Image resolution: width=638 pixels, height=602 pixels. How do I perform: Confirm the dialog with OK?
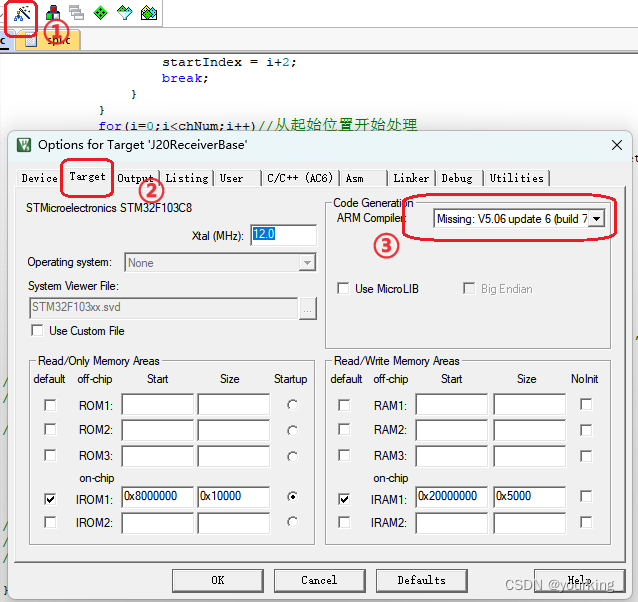[218, 580]
